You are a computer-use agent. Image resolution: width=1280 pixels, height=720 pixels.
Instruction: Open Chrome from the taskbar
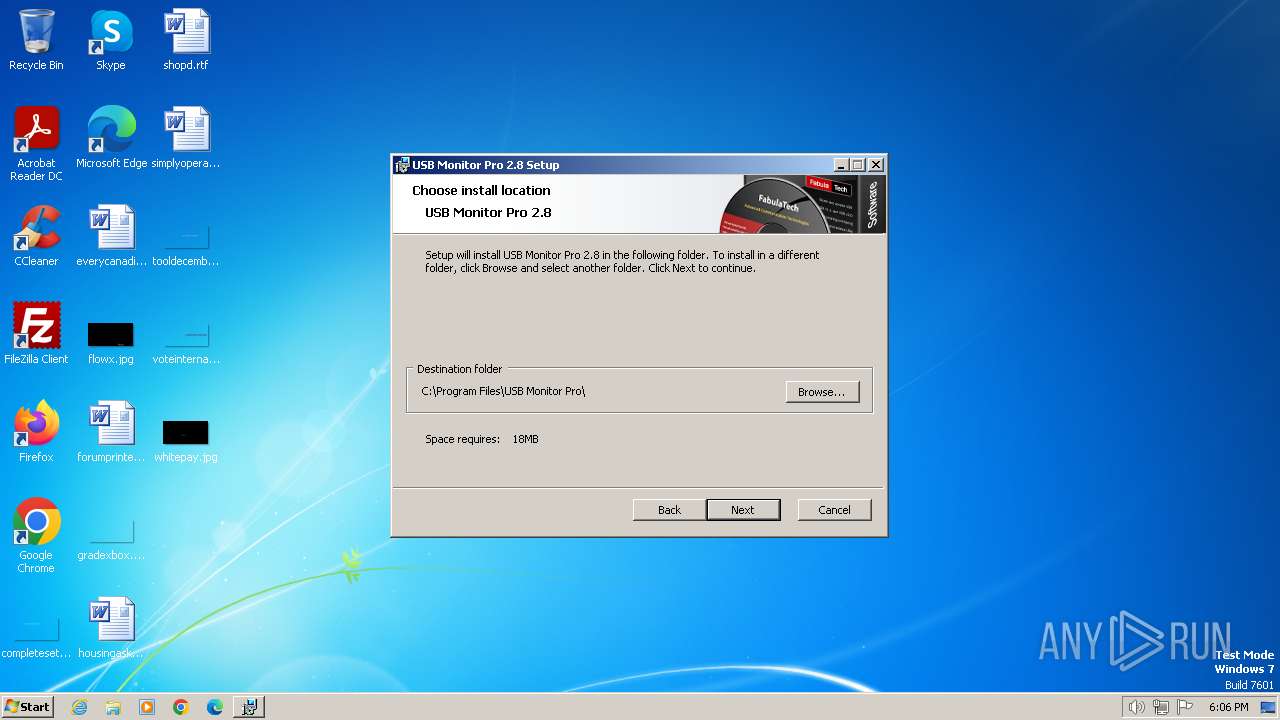[x=181, y=707]
